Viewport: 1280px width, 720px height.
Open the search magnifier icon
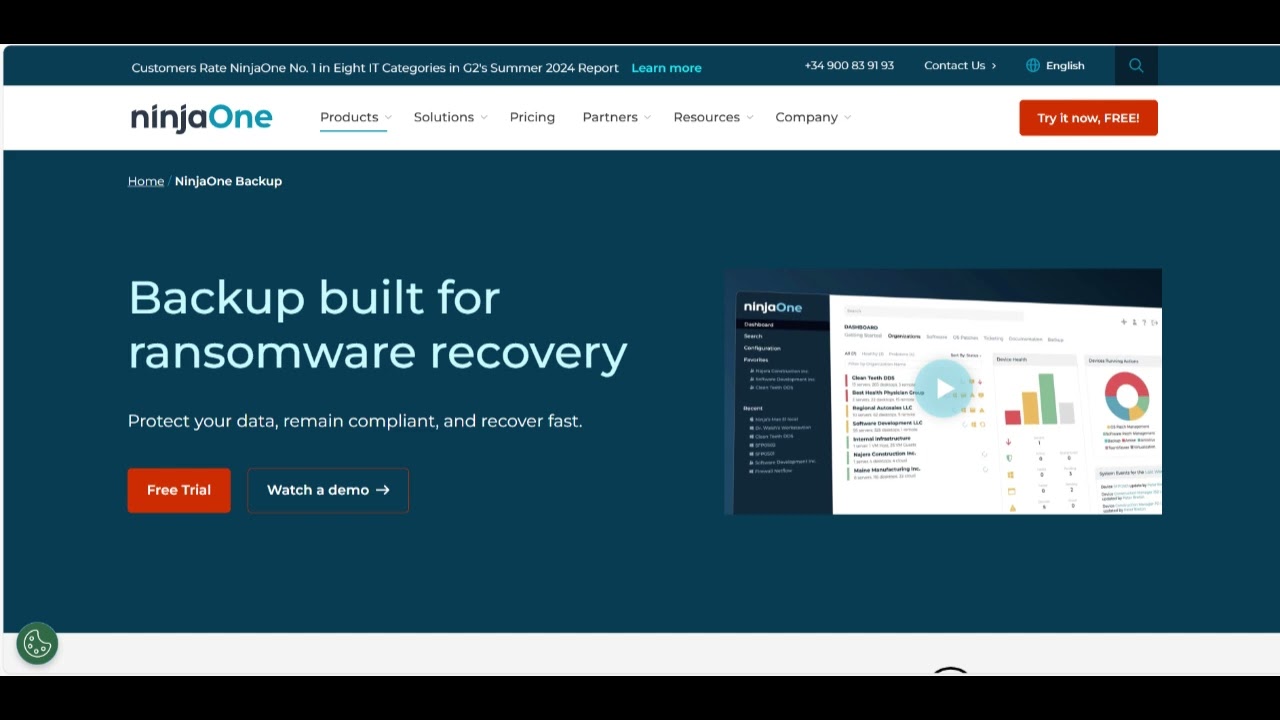click(x=1136, y=66)
